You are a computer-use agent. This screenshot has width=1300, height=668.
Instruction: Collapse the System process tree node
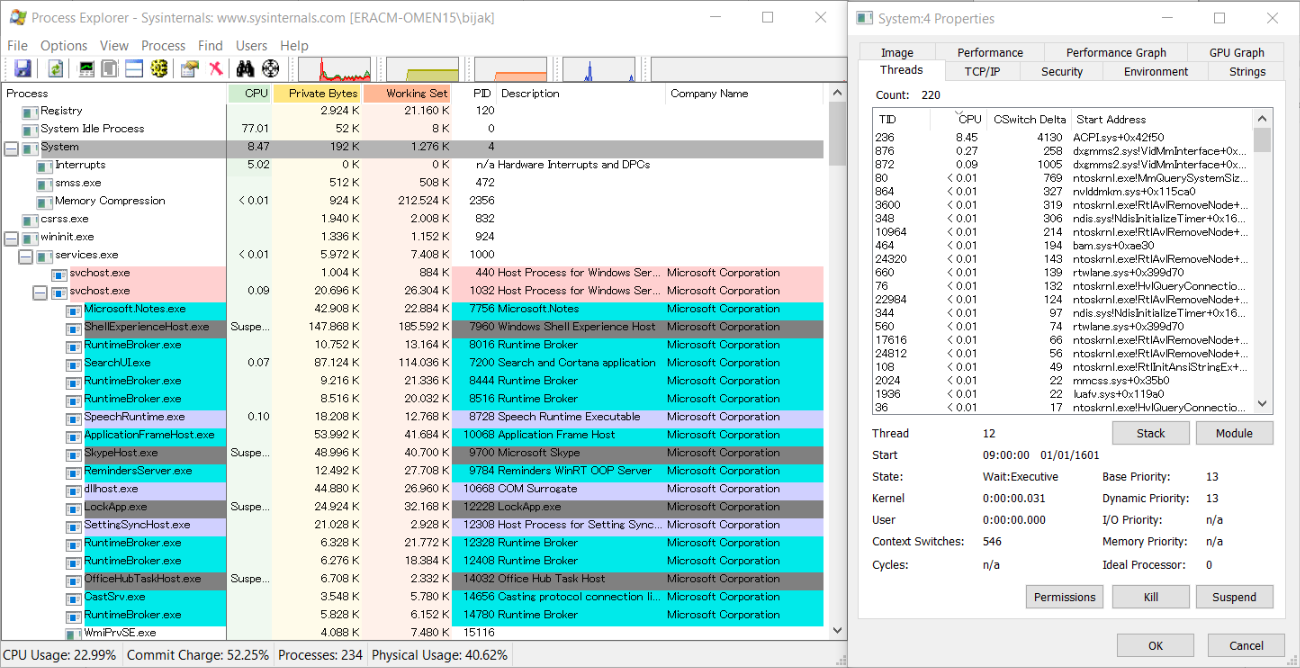[11, 147]
